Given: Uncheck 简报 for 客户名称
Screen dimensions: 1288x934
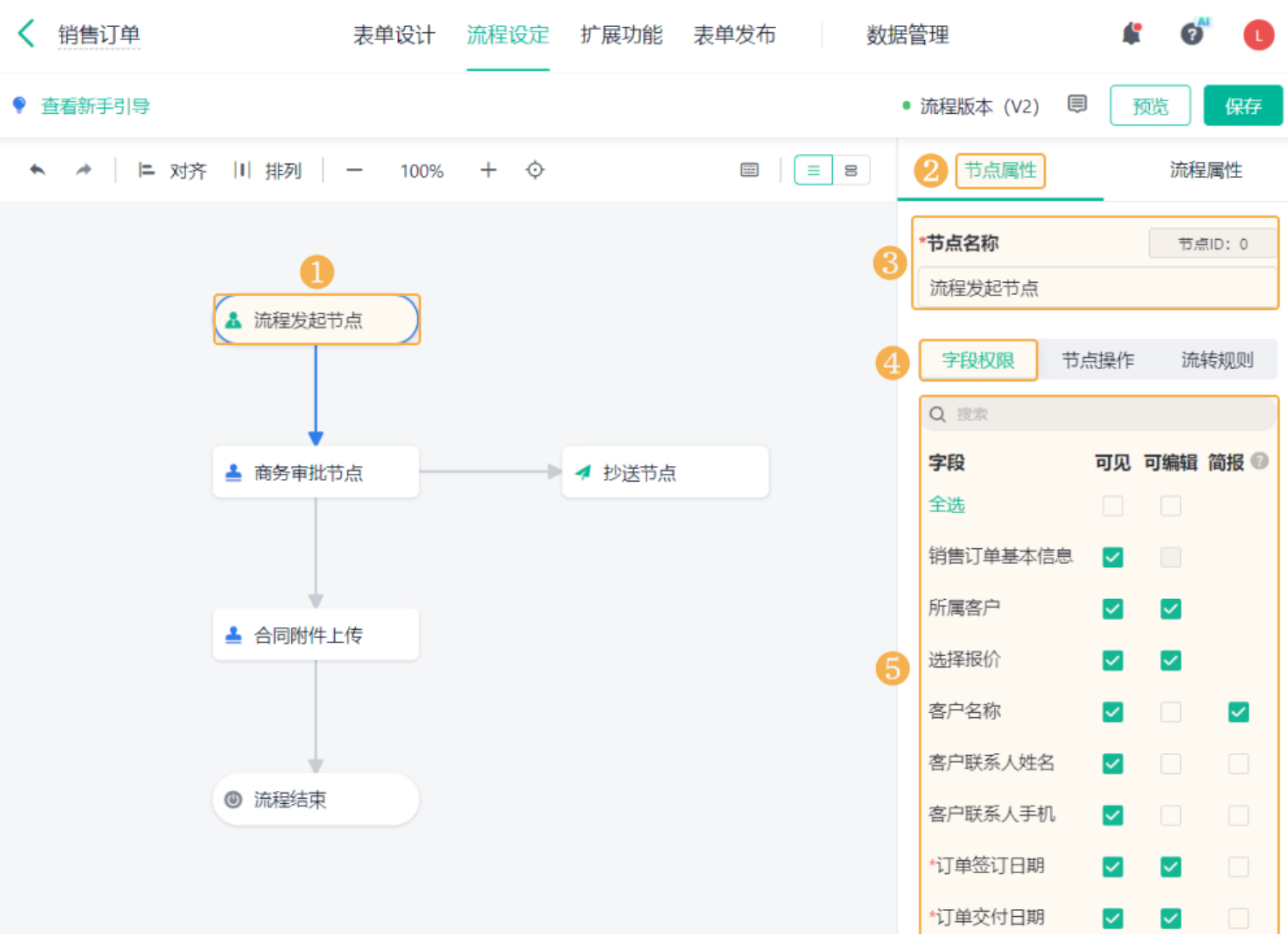Looking at the screenshot, I should 1239,712.
